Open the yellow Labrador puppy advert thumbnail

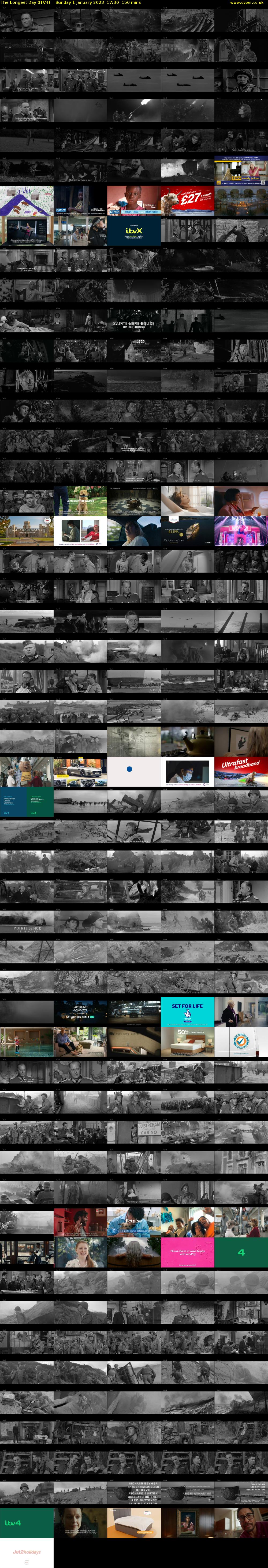click(x=80, y=500)
